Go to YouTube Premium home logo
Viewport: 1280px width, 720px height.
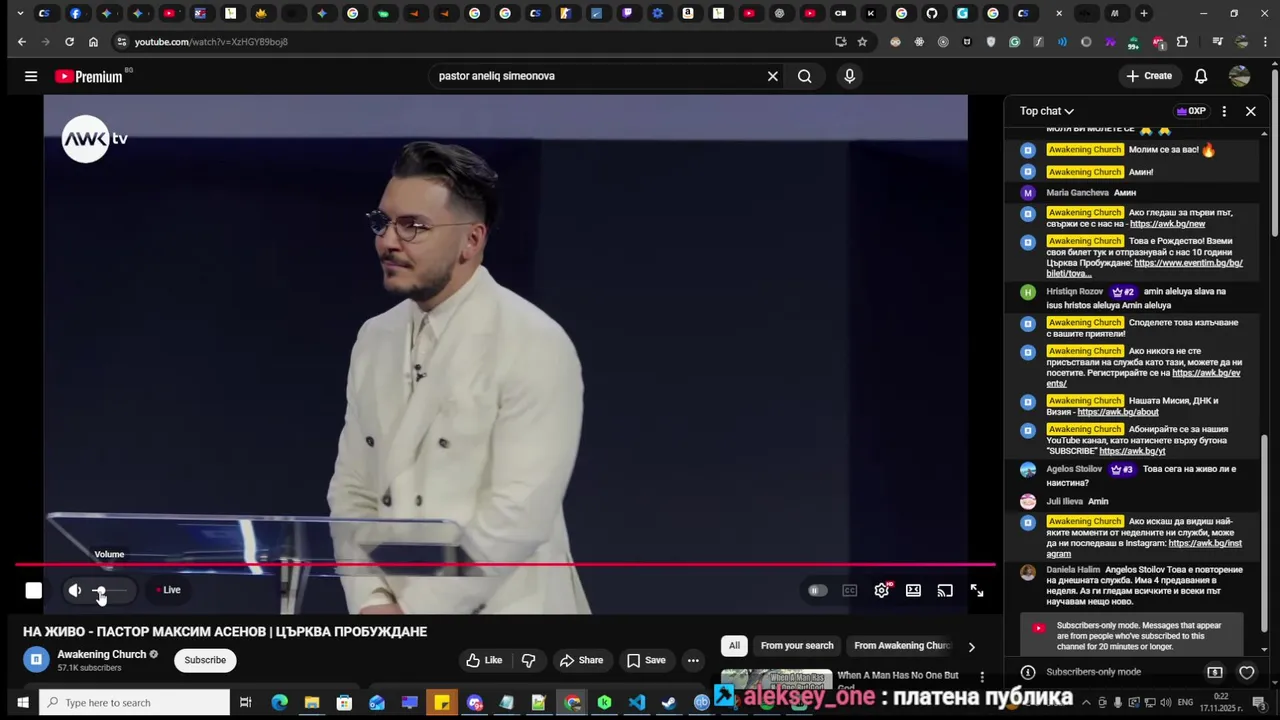[90, 76]
